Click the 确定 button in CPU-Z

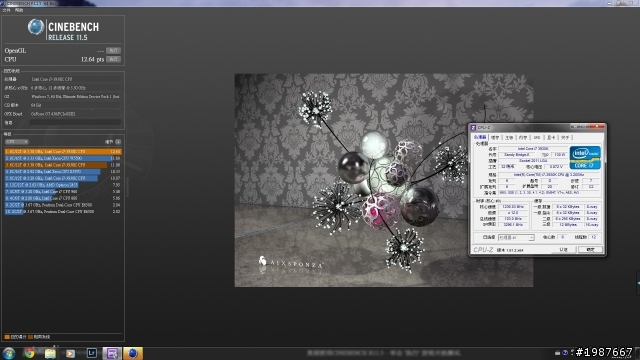(590, 249)
